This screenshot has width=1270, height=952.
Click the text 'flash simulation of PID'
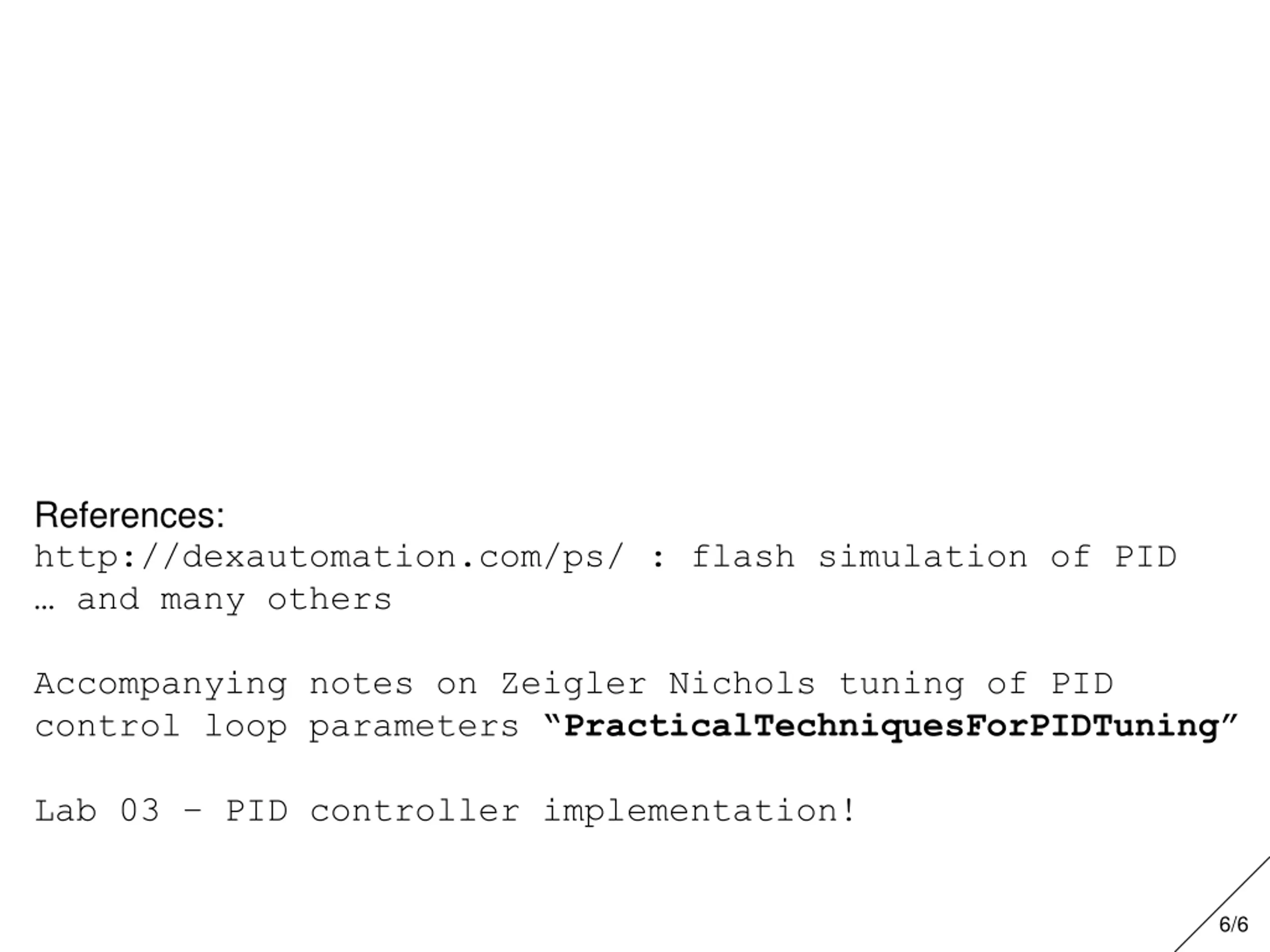point(935,557)
